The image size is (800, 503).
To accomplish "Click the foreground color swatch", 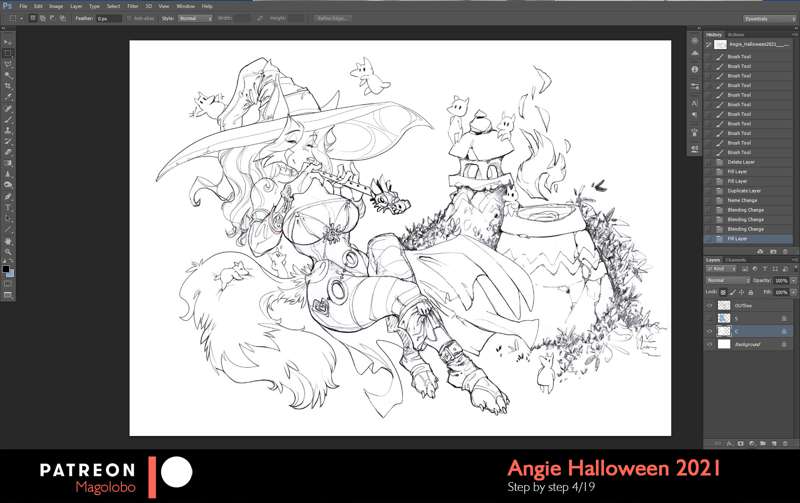I will 6,269.
